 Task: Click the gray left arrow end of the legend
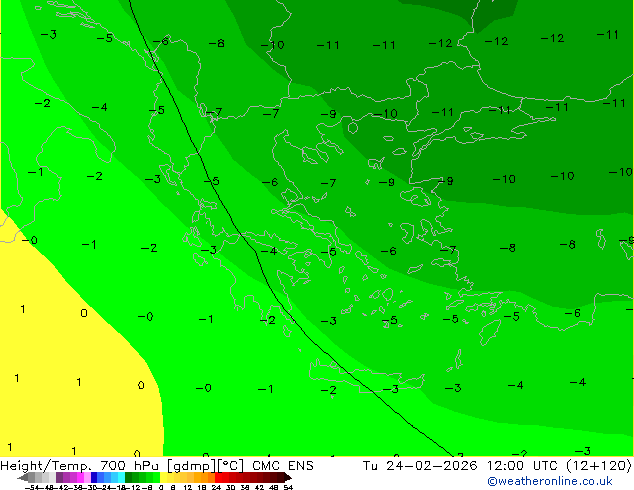23,478
